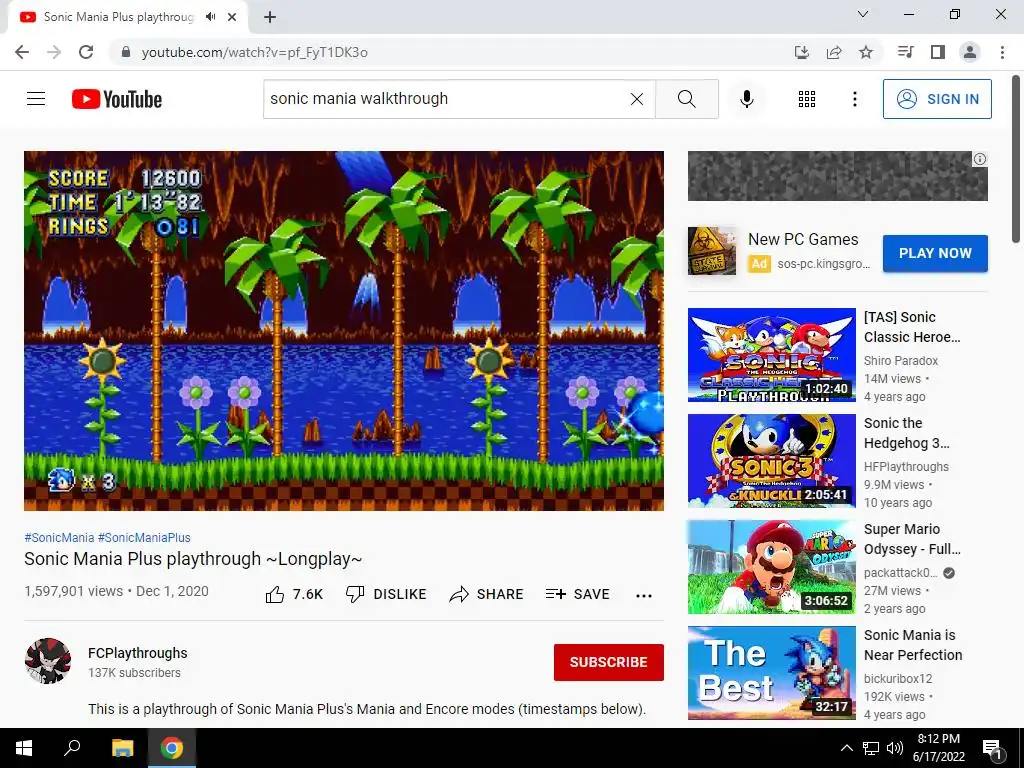
Task: Play the Super Mario Odyssey thumbnail
Action: pyautogui.click(x=771, y=567)
